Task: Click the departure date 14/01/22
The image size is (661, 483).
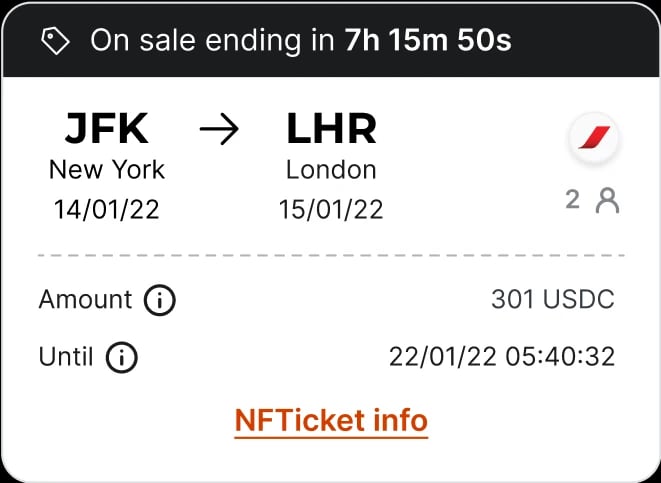Action: (107, 210)
